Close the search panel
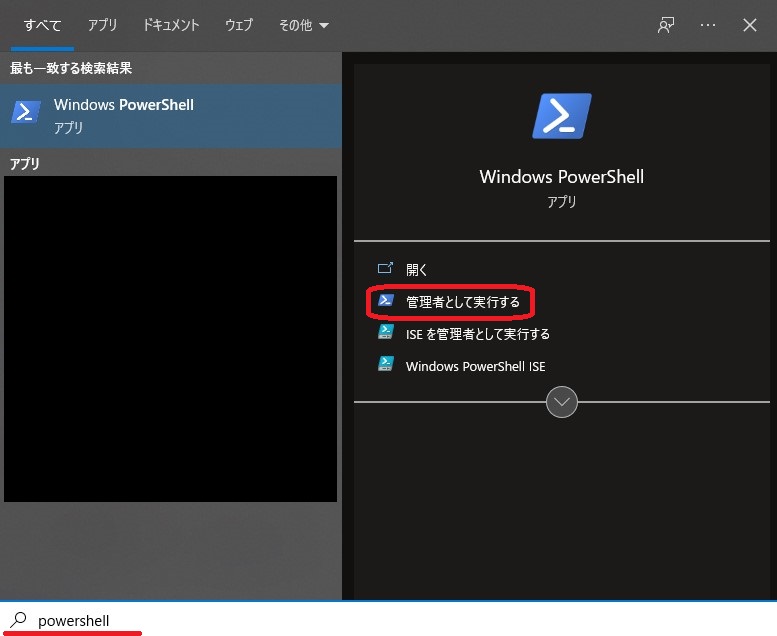This screenshot has width=777, height=636. tap(750, 25)
